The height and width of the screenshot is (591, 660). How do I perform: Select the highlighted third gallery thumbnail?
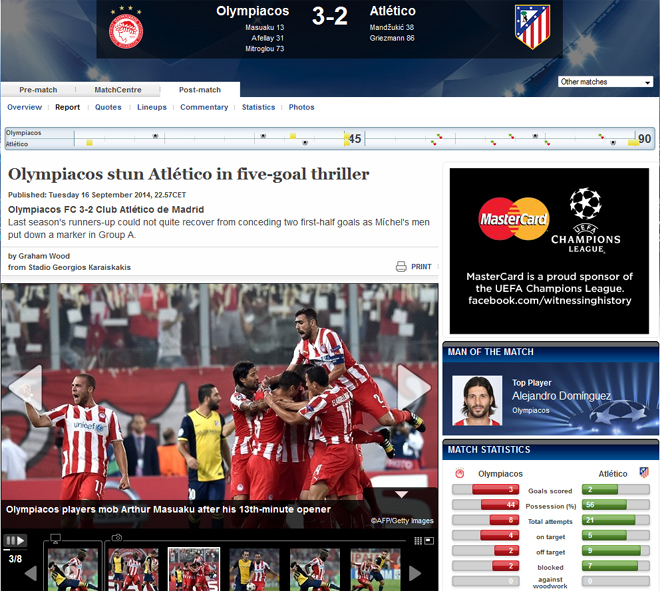click(194, 569)
